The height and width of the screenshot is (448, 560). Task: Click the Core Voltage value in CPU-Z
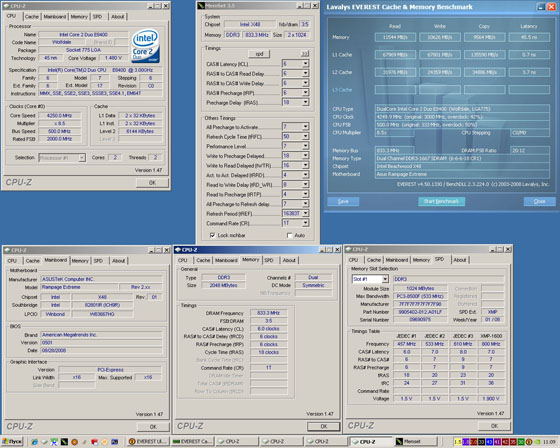point(114,58)
